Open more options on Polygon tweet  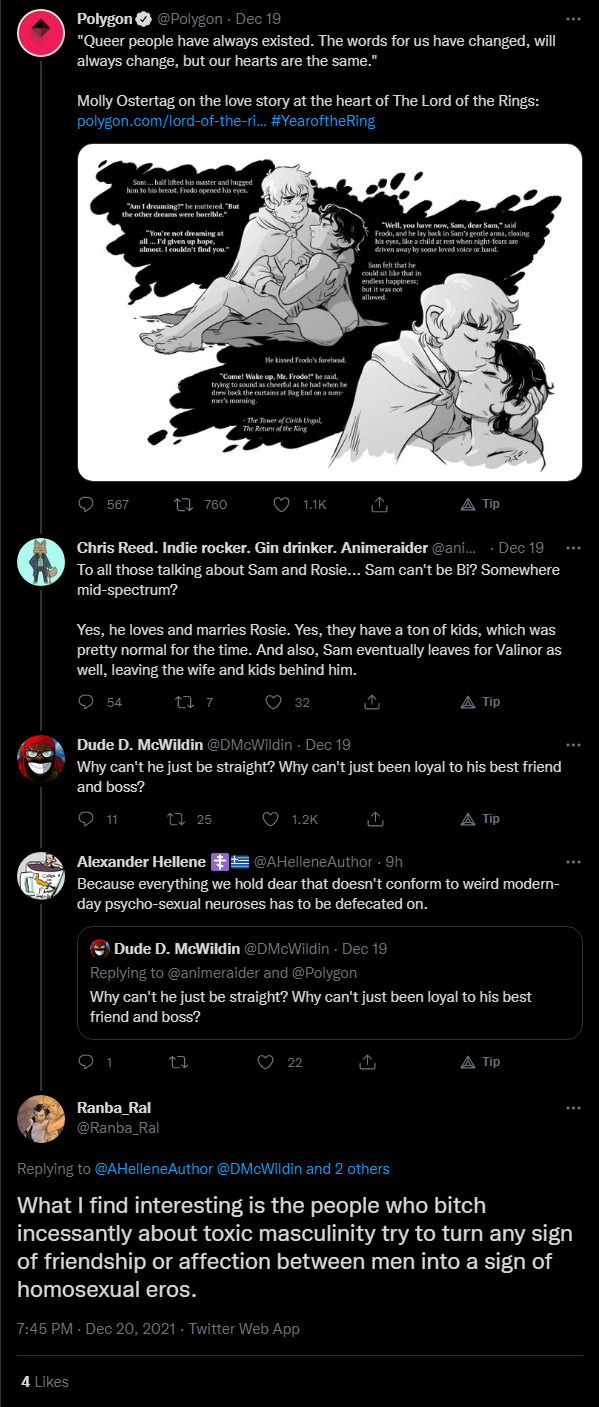pos(573,19)
